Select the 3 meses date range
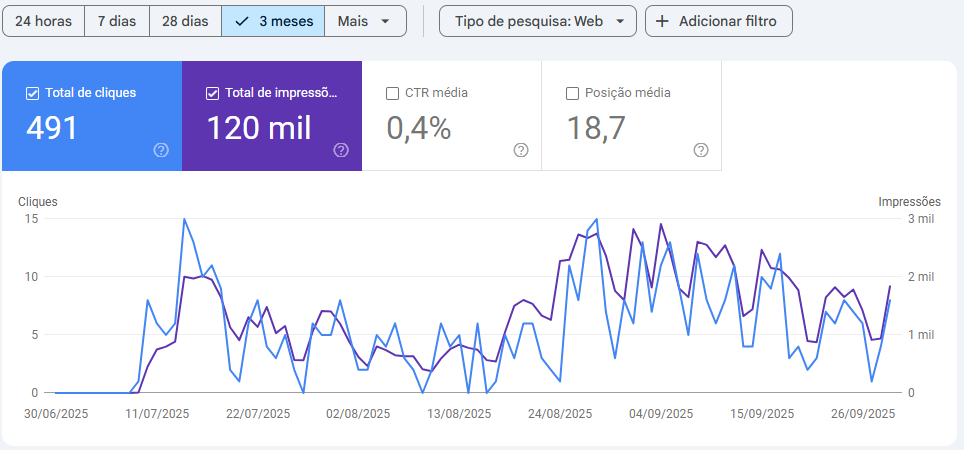The height and width of the screenshot is (450, 964). click(x=273, y=21)
